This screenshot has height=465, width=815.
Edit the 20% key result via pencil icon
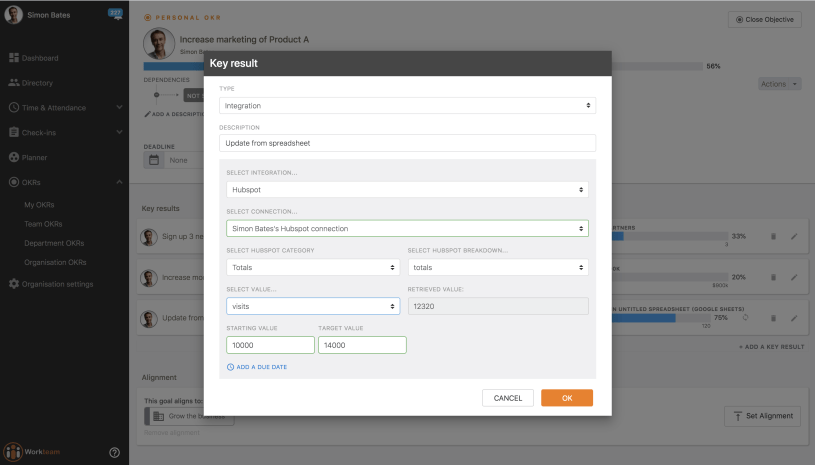pos(794,277)
